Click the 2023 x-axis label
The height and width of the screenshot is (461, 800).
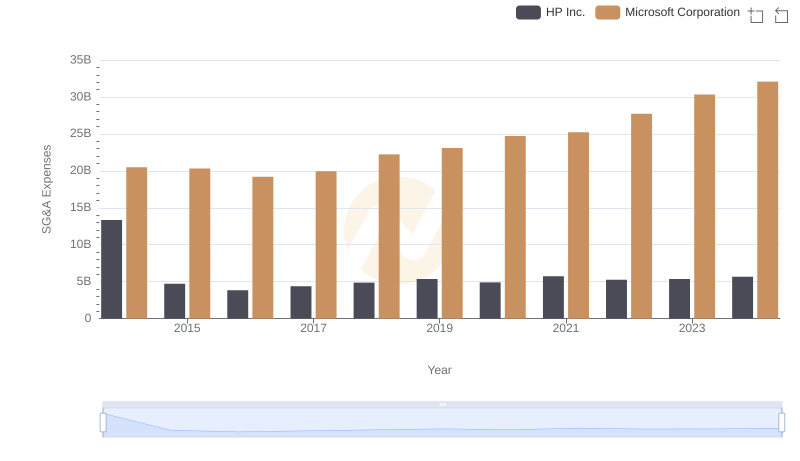[x=692, y=328]
